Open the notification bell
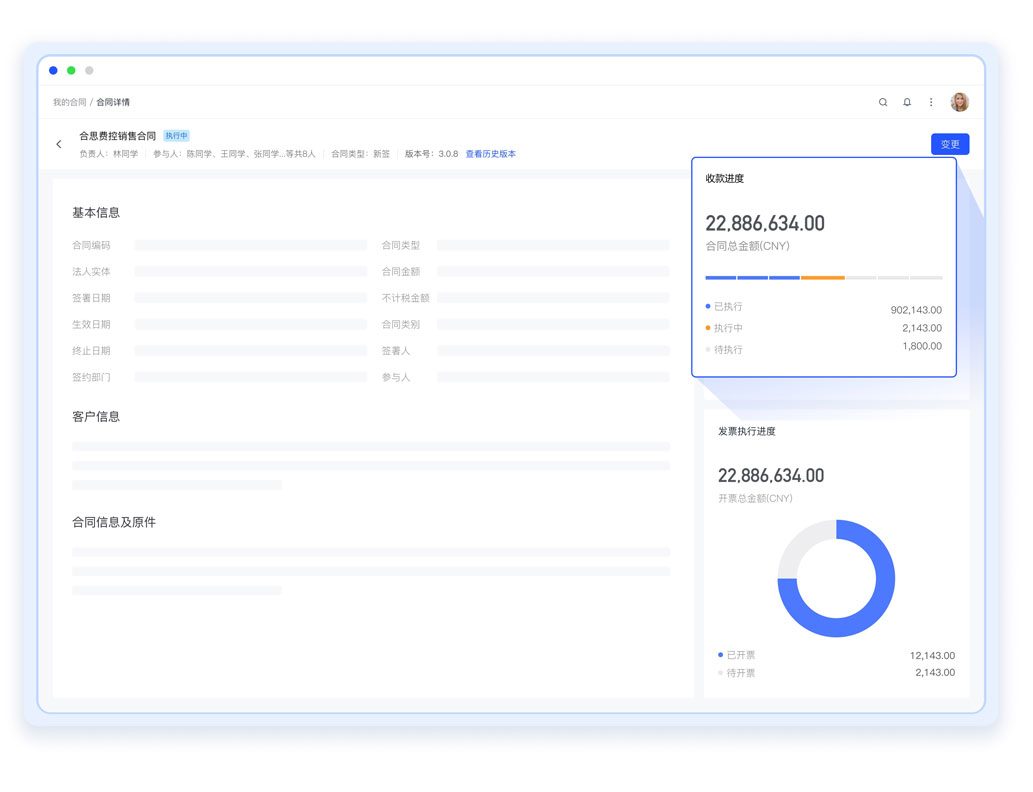 [x=907, y=102]
